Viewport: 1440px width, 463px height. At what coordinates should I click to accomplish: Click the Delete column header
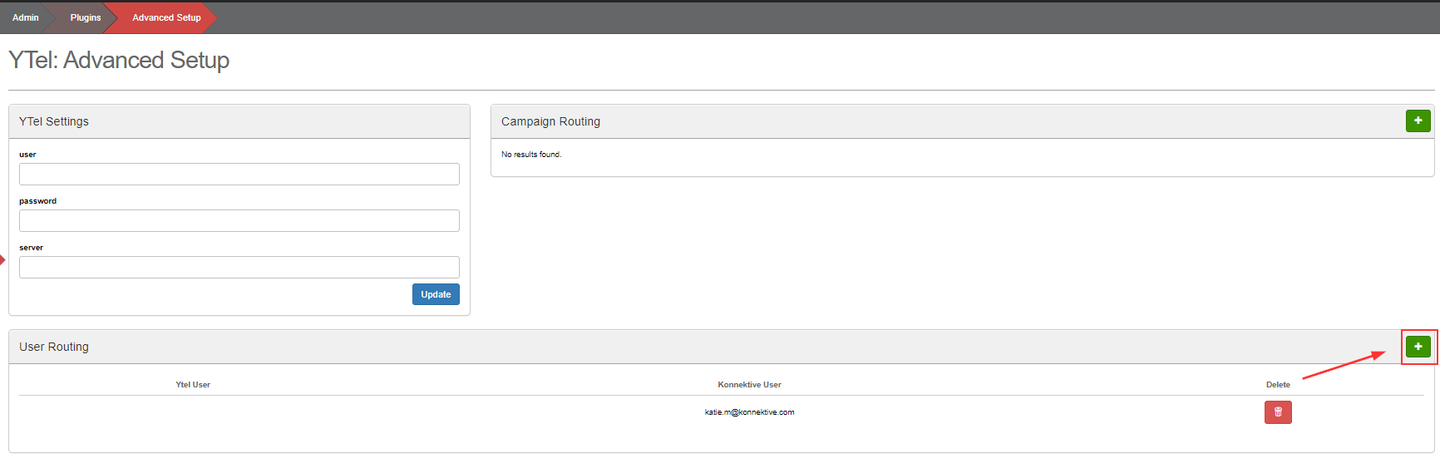pyautogui.click(x=1277, y=384)
